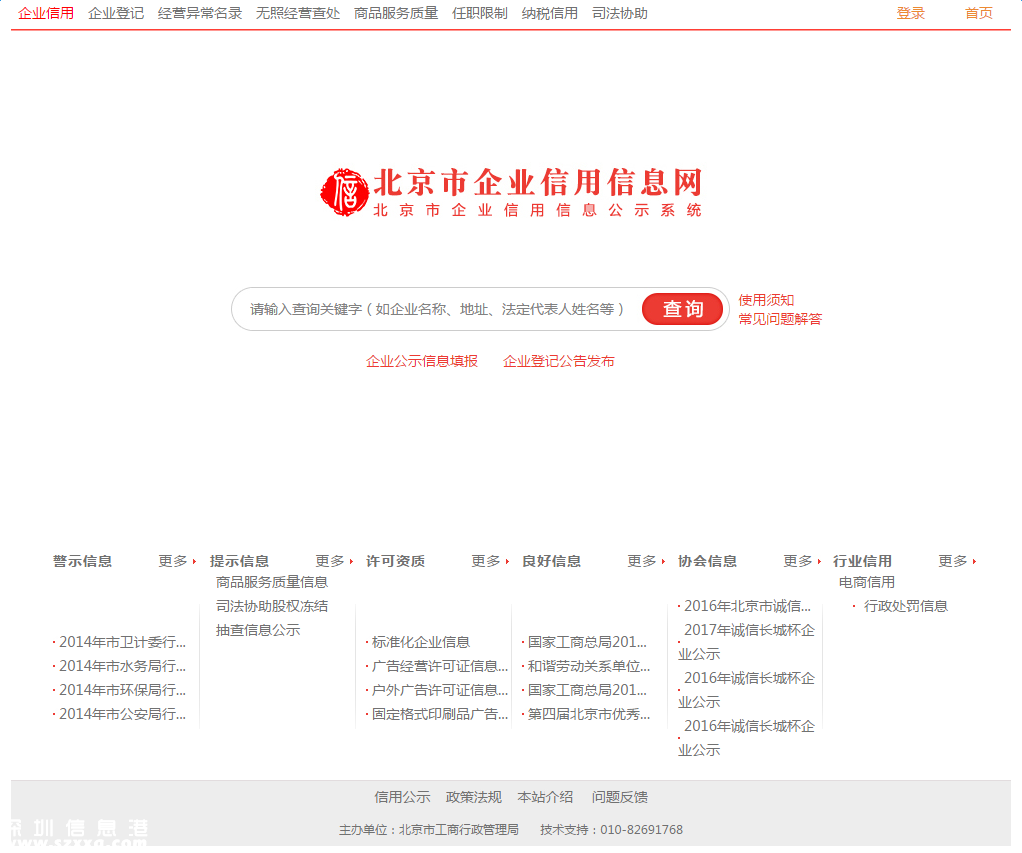Open 司法协助股权冻结 link
The image size is (1022, 853).
[272, 606]
